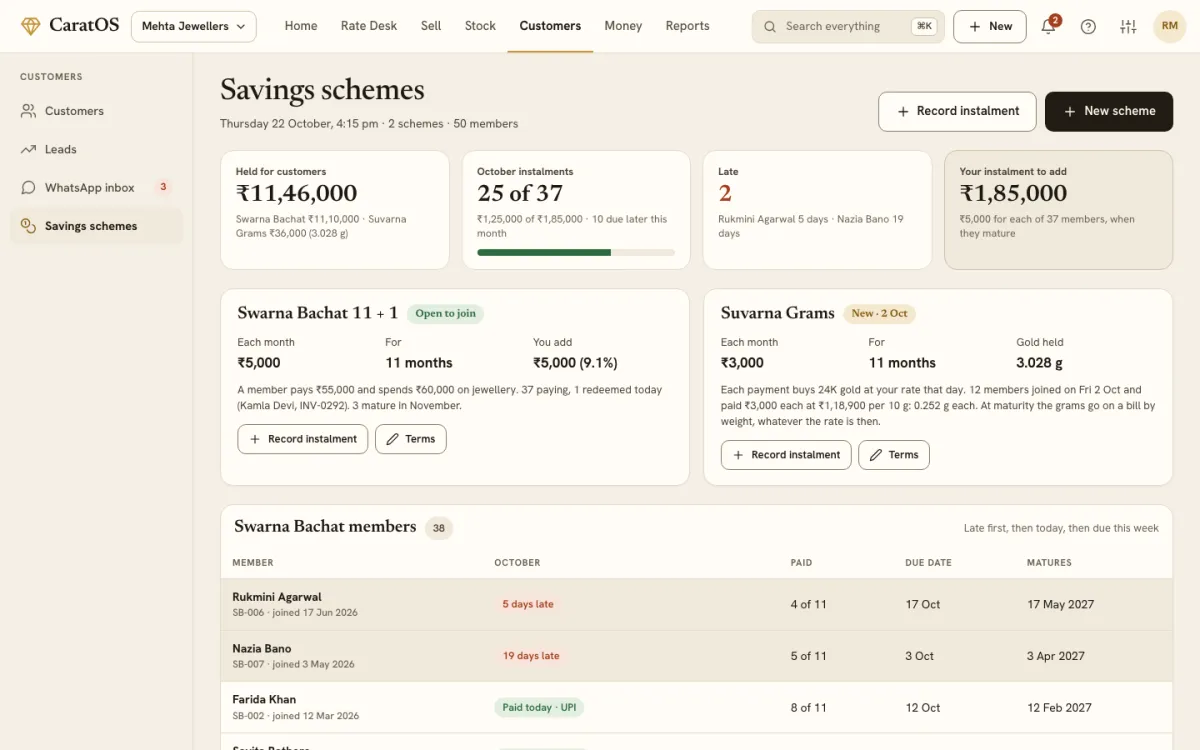Click the 19 days late status badge
The image size is (1200, 750).
pyautogui.click(x=531, y=656)
